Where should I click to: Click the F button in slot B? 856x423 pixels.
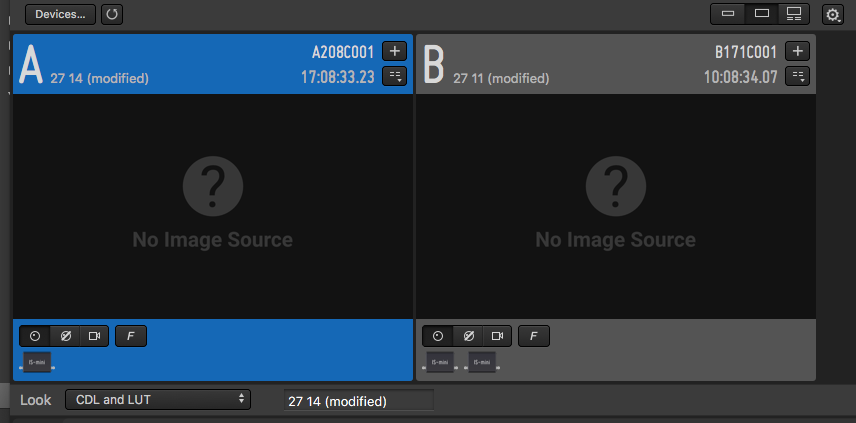(x=534, y=336)
